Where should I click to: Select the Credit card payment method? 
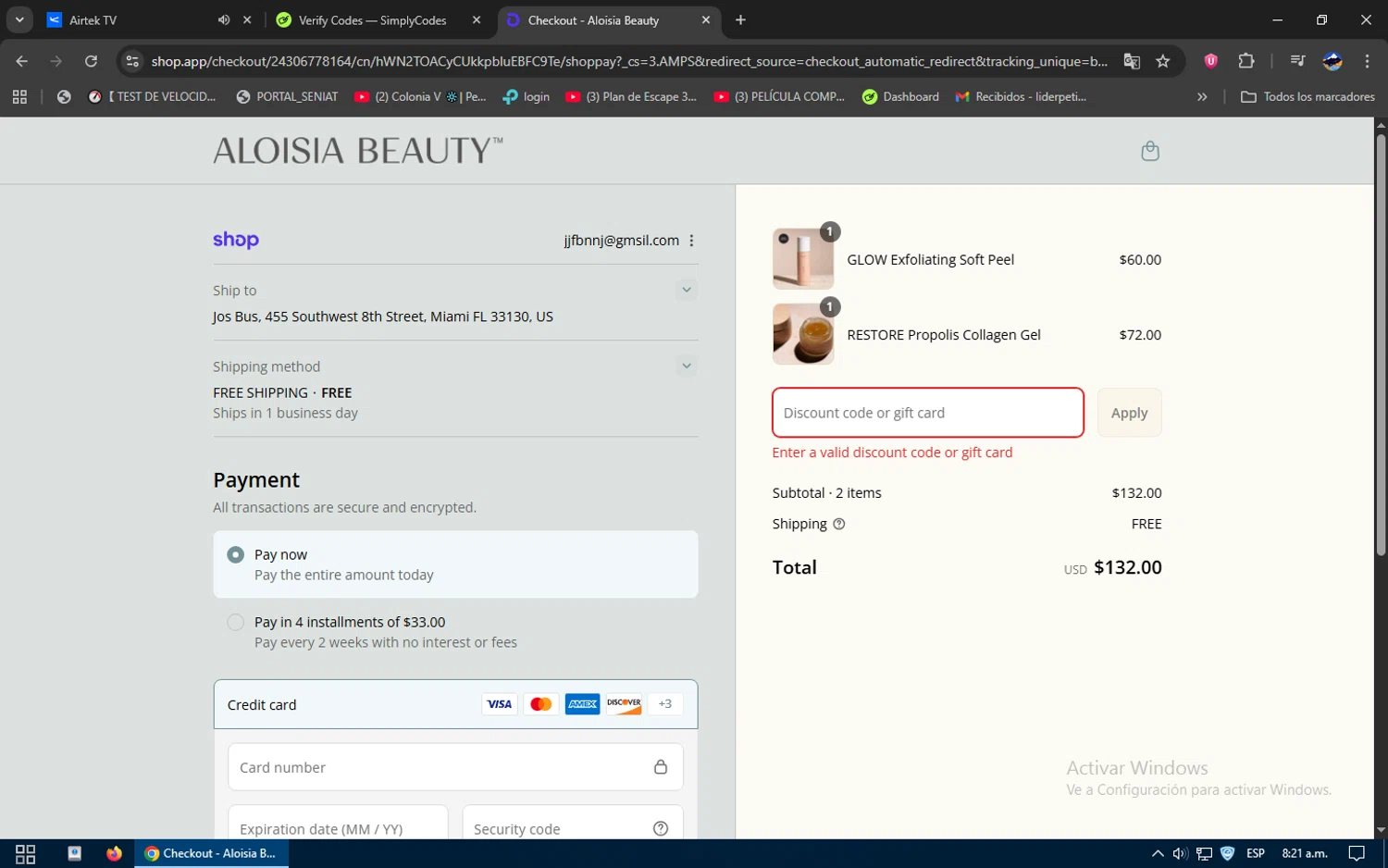(x=455, y=704)
